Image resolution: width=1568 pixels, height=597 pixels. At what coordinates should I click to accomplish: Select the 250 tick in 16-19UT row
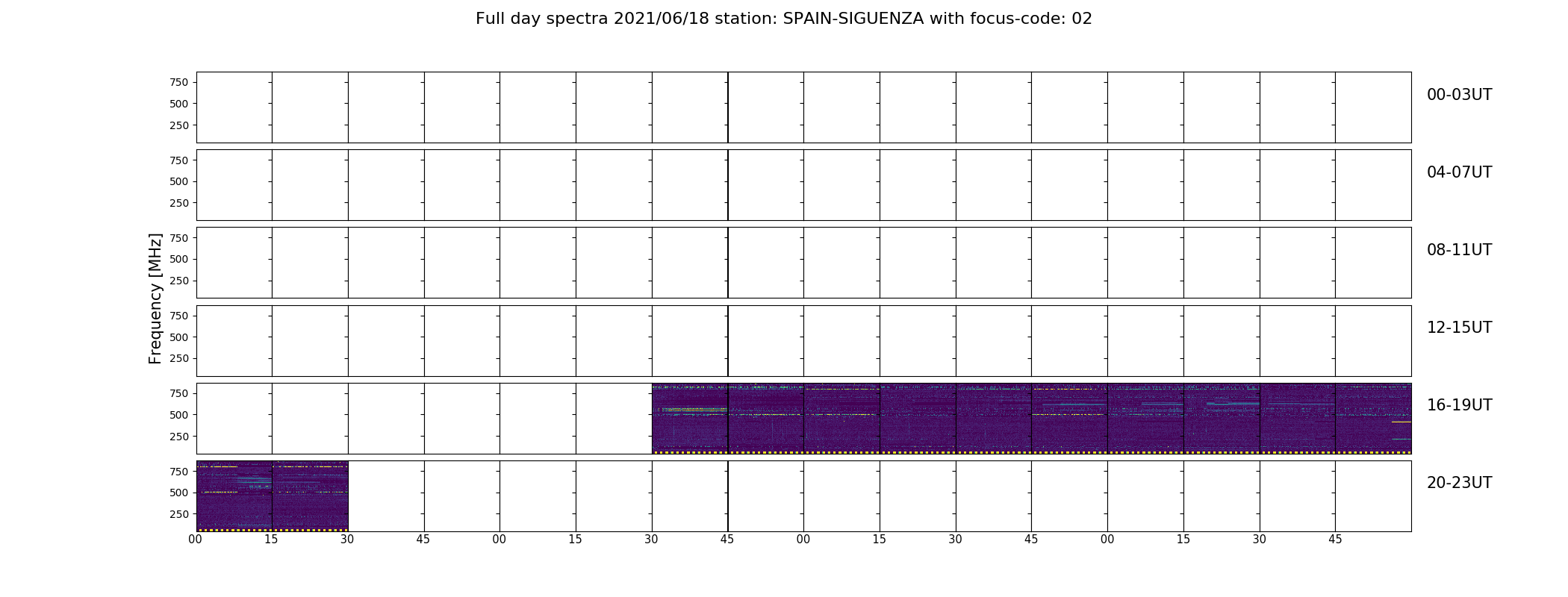pyautogui.click(x=179, y=437)
